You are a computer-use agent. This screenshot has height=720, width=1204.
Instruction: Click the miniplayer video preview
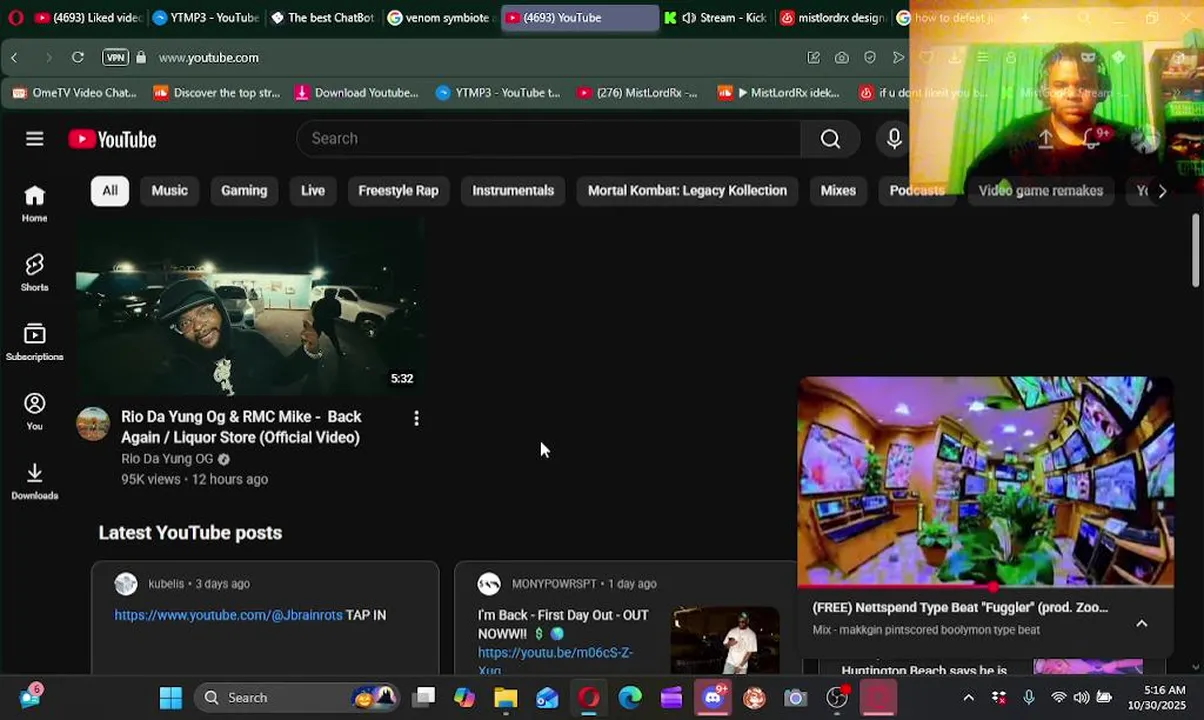986,480
